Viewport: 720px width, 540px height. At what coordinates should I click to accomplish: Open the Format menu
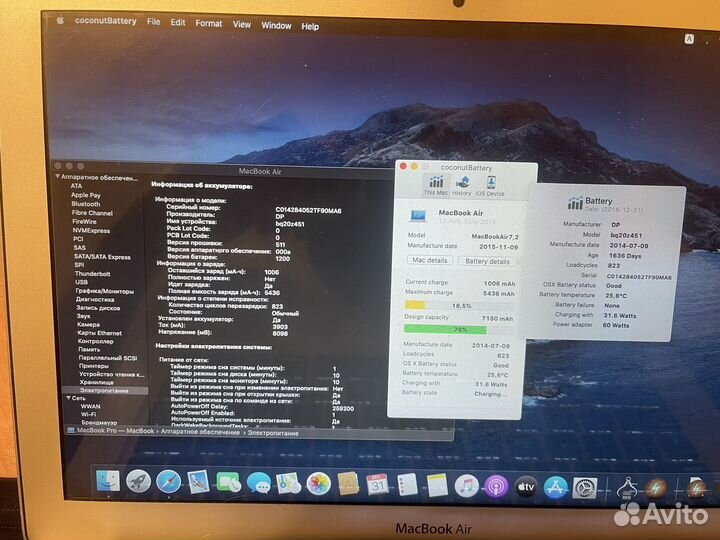208,23
